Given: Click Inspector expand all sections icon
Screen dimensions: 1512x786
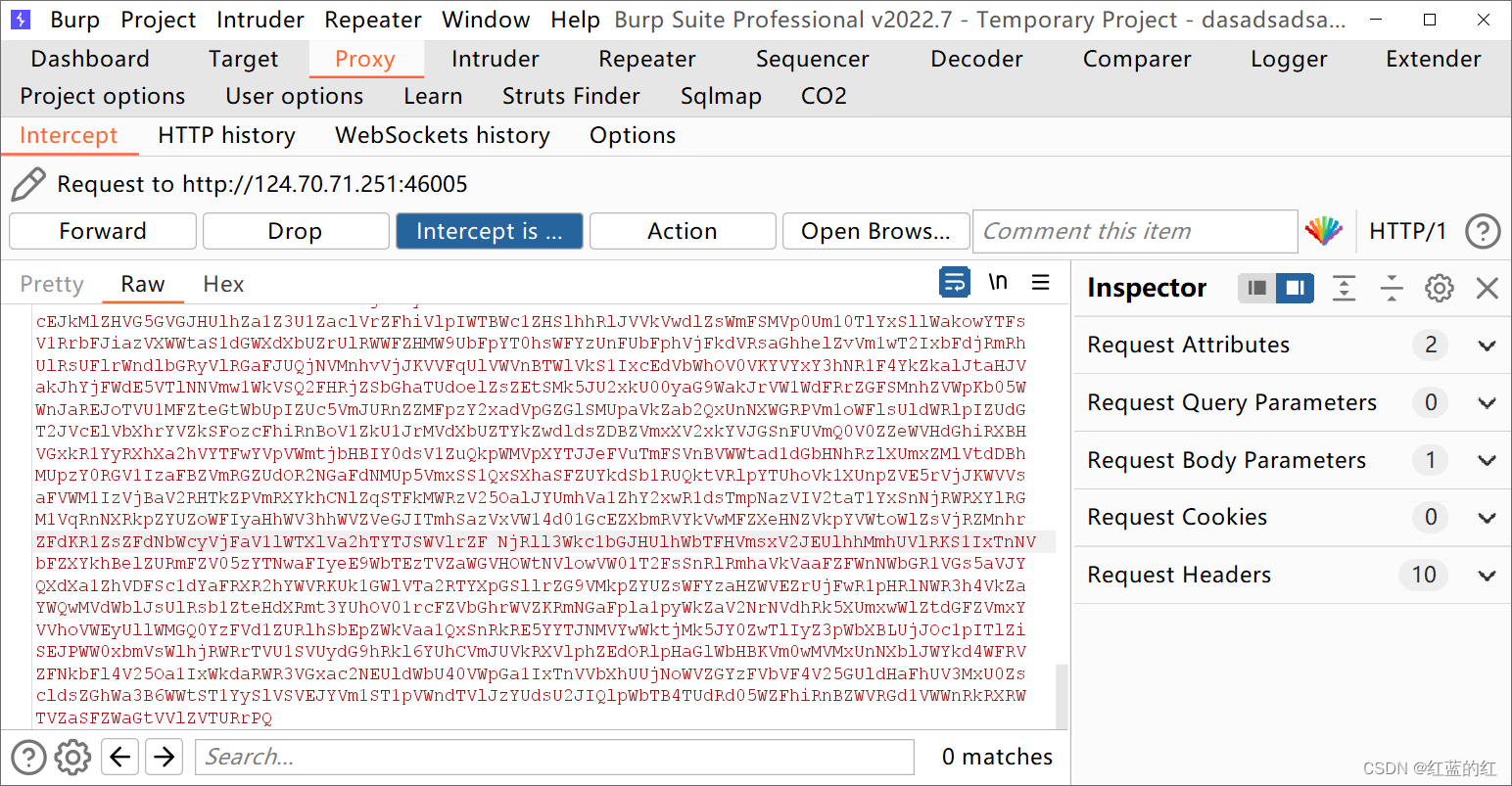Looking at the screenshot, I should point(1345,288).
